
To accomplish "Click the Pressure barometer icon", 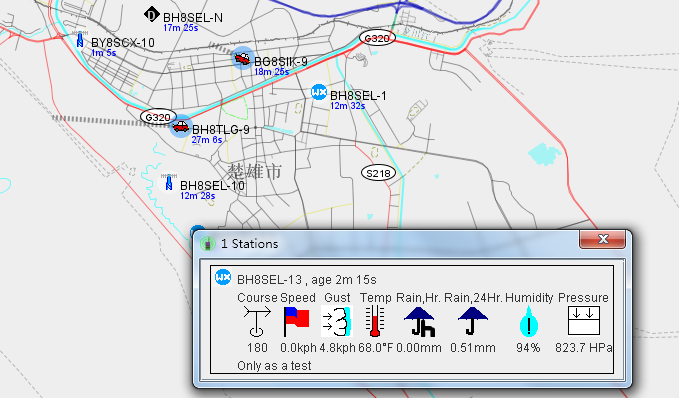I will [584, 320].
